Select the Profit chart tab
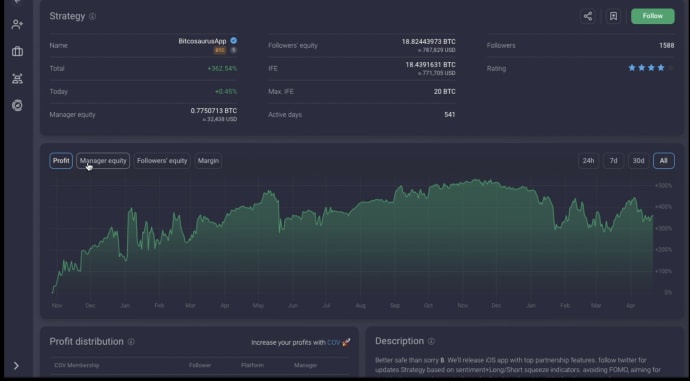This screenshot has width=690, height=381. [x=61, y=161]
